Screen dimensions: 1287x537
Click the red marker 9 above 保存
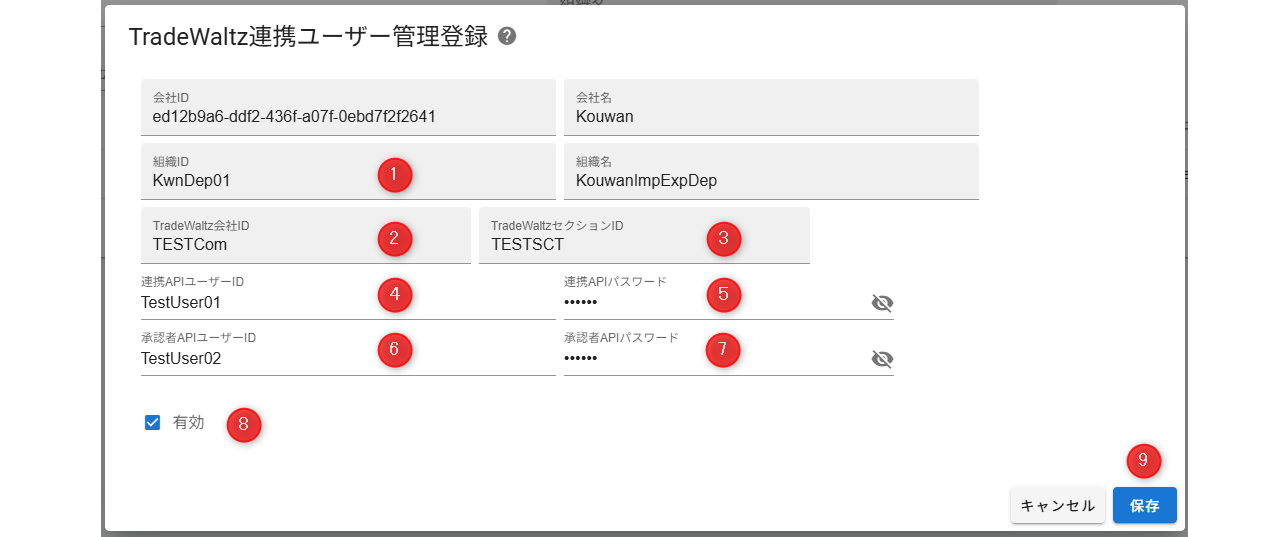pos(1143,460)
